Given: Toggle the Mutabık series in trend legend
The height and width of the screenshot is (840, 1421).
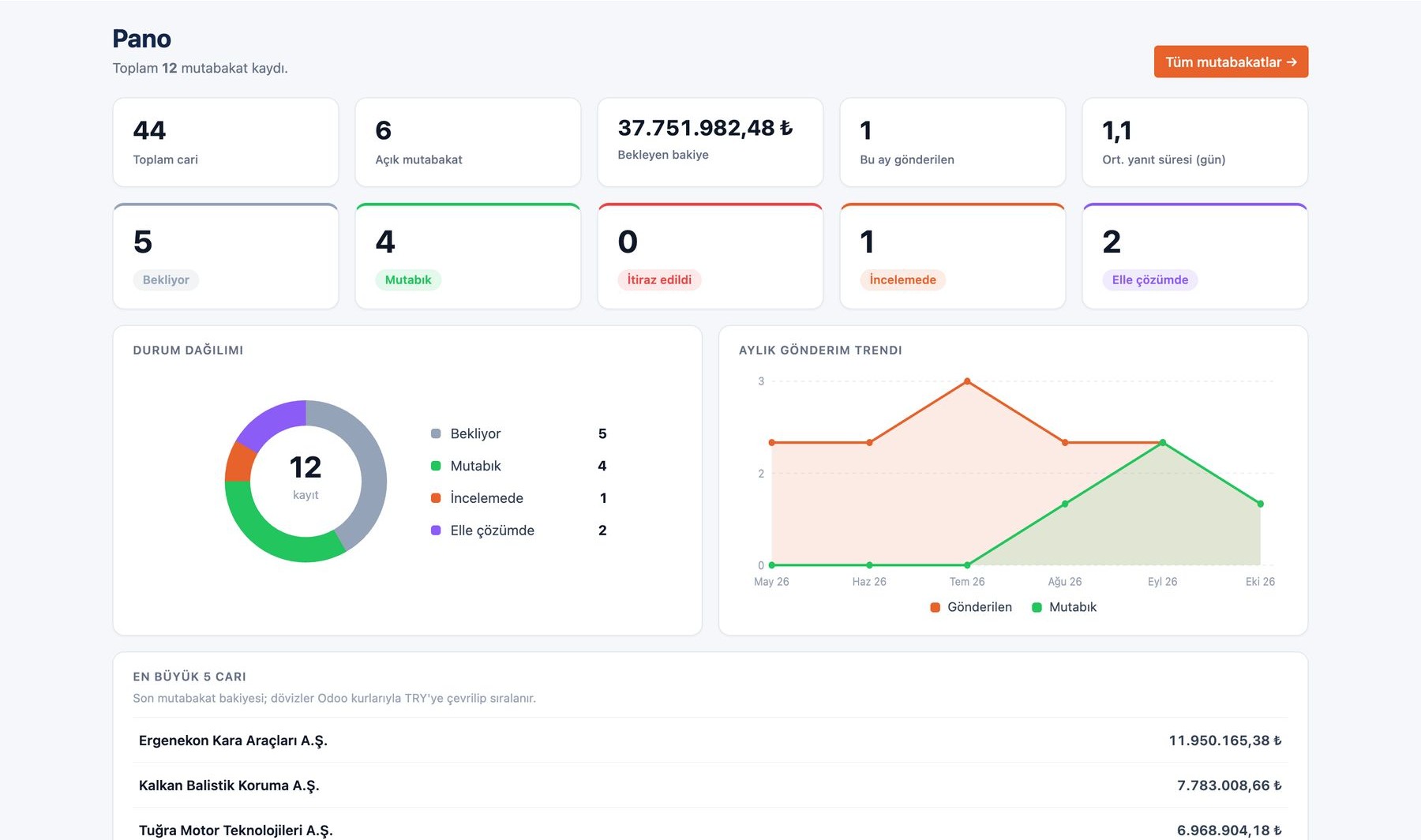Looking at the screenshot, I should (x=1064, y=607).
